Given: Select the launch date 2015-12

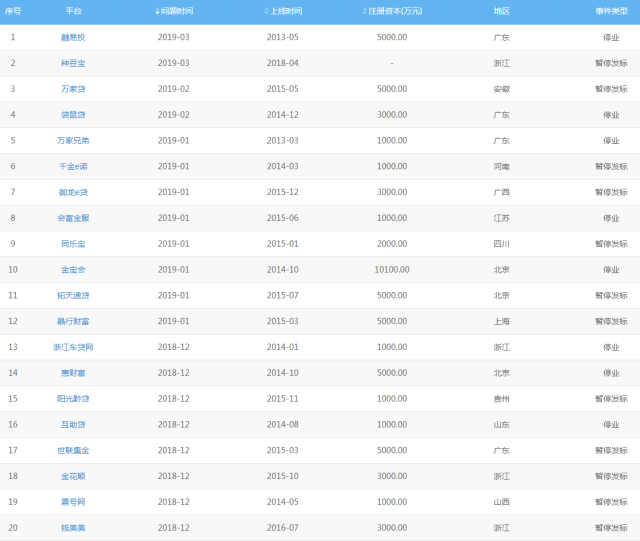Looking at the screenshot, I should [282, 192].
